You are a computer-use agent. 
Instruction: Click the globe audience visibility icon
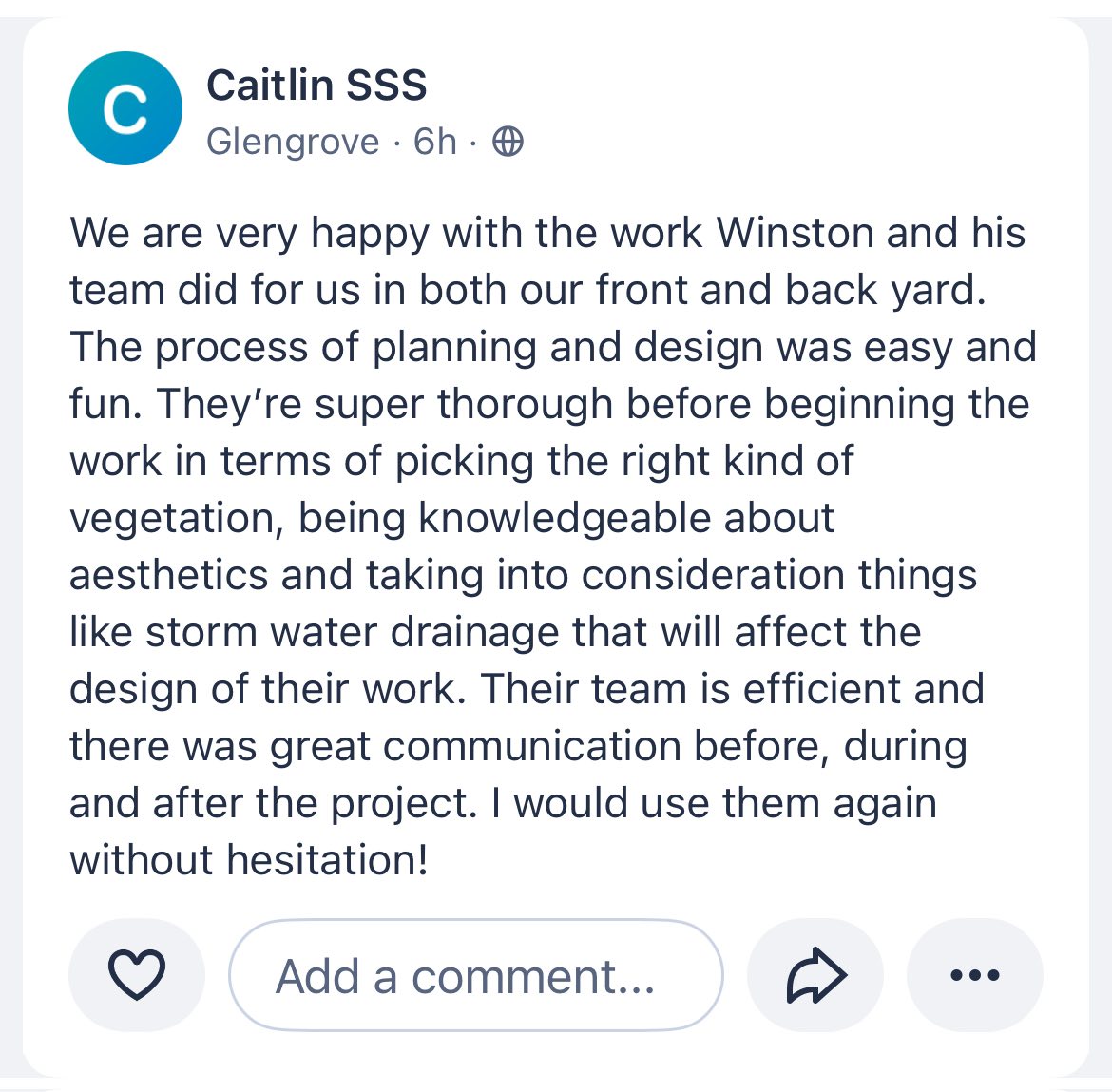508,142
